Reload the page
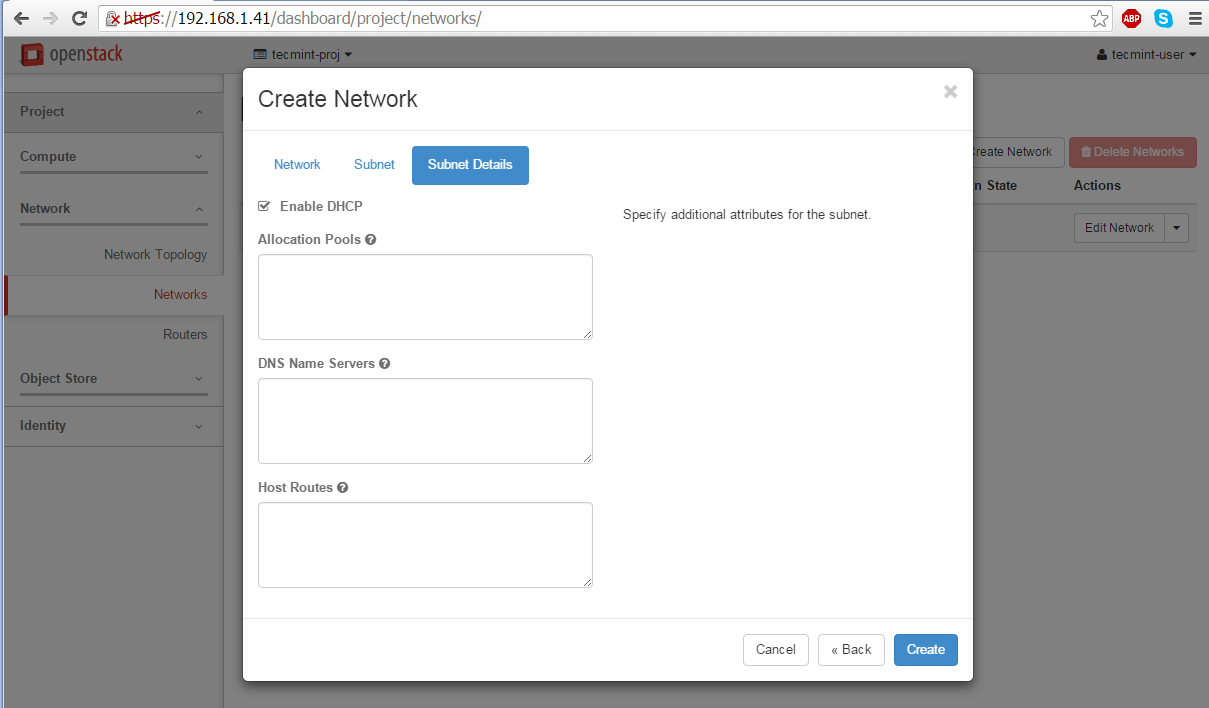 point(78,18)
